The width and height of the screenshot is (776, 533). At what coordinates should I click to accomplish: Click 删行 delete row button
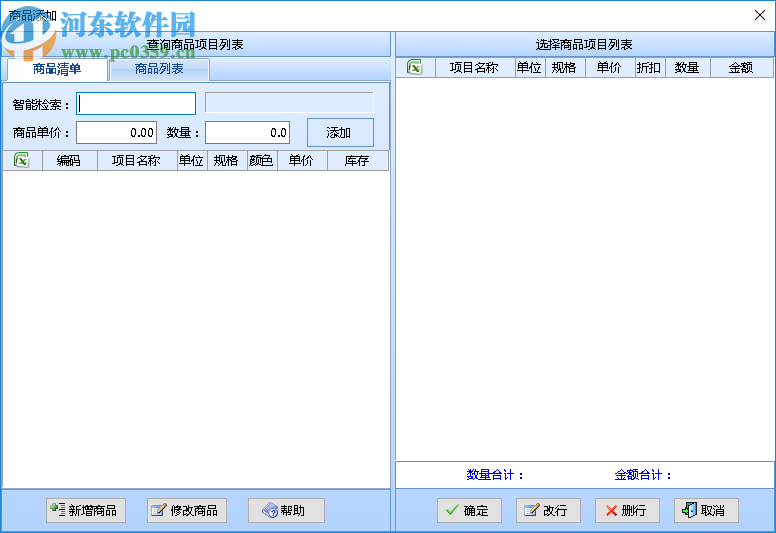pyautogui.click(x=627, y=510)
